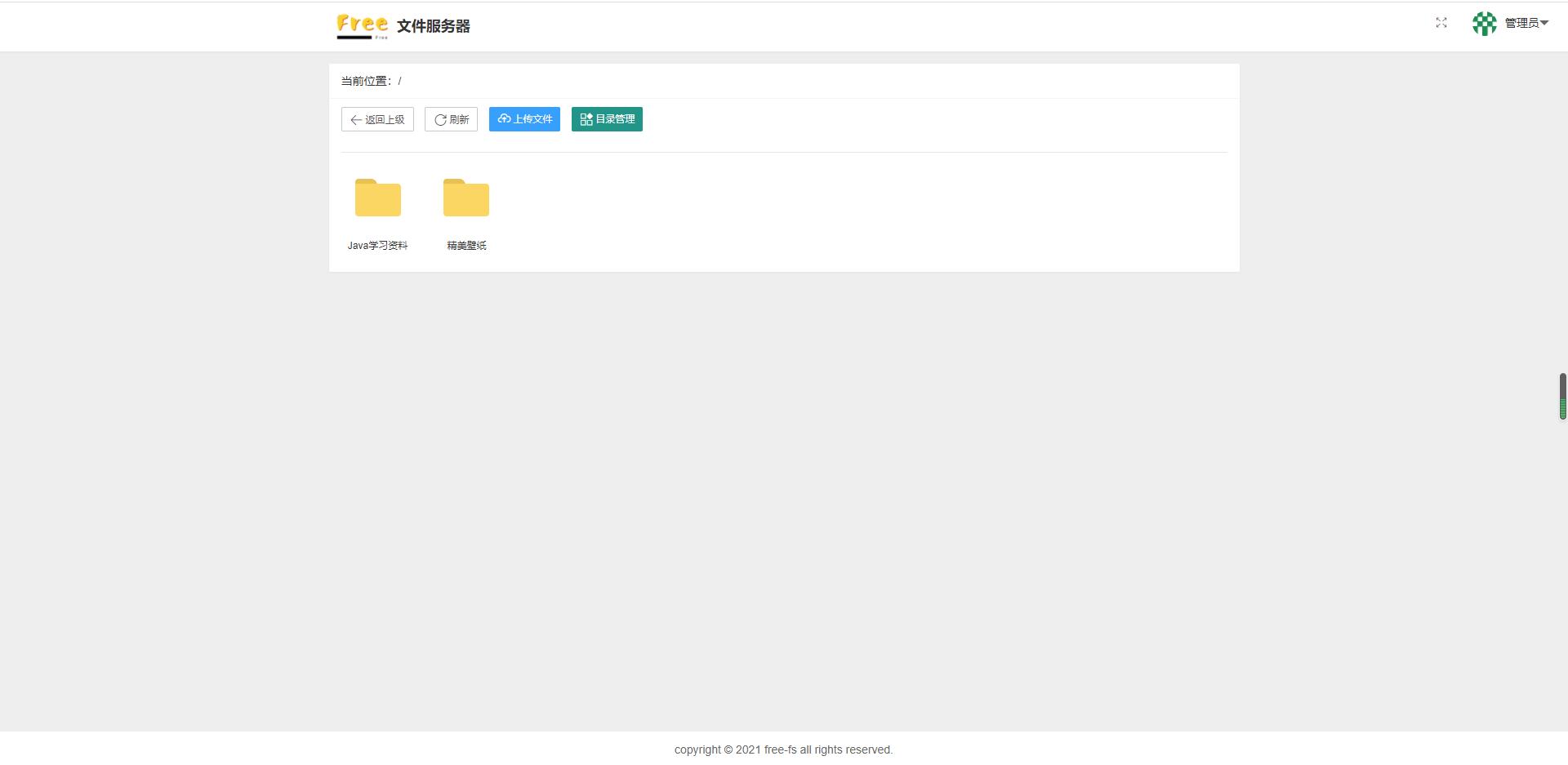Click the root / in the breadcrumb path
1568x765 pixels.
click(x=401, y=82)
